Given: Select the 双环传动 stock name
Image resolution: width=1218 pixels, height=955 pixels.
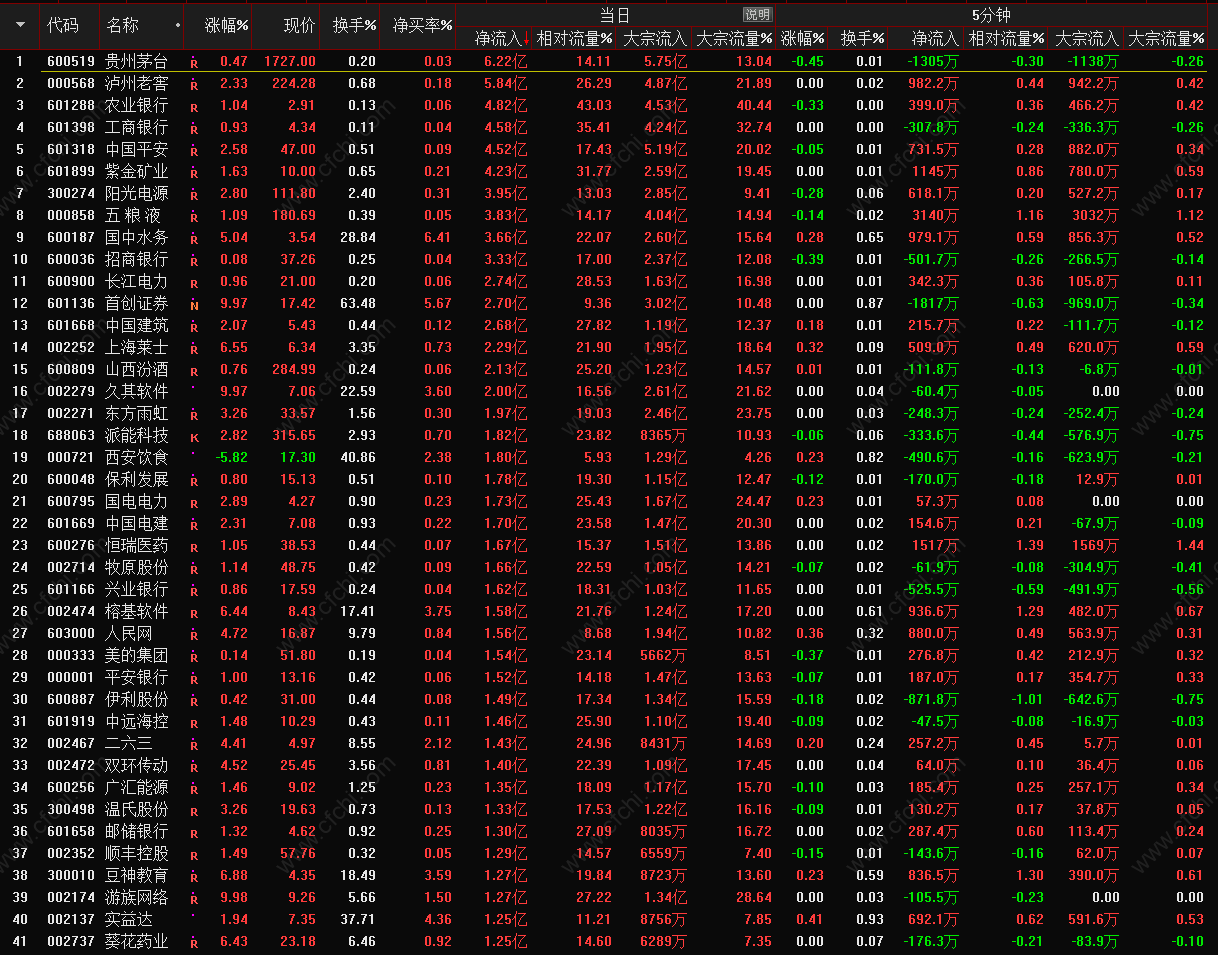Looking at the screenshot, I should pyautogui.click(x=137, y=765).
